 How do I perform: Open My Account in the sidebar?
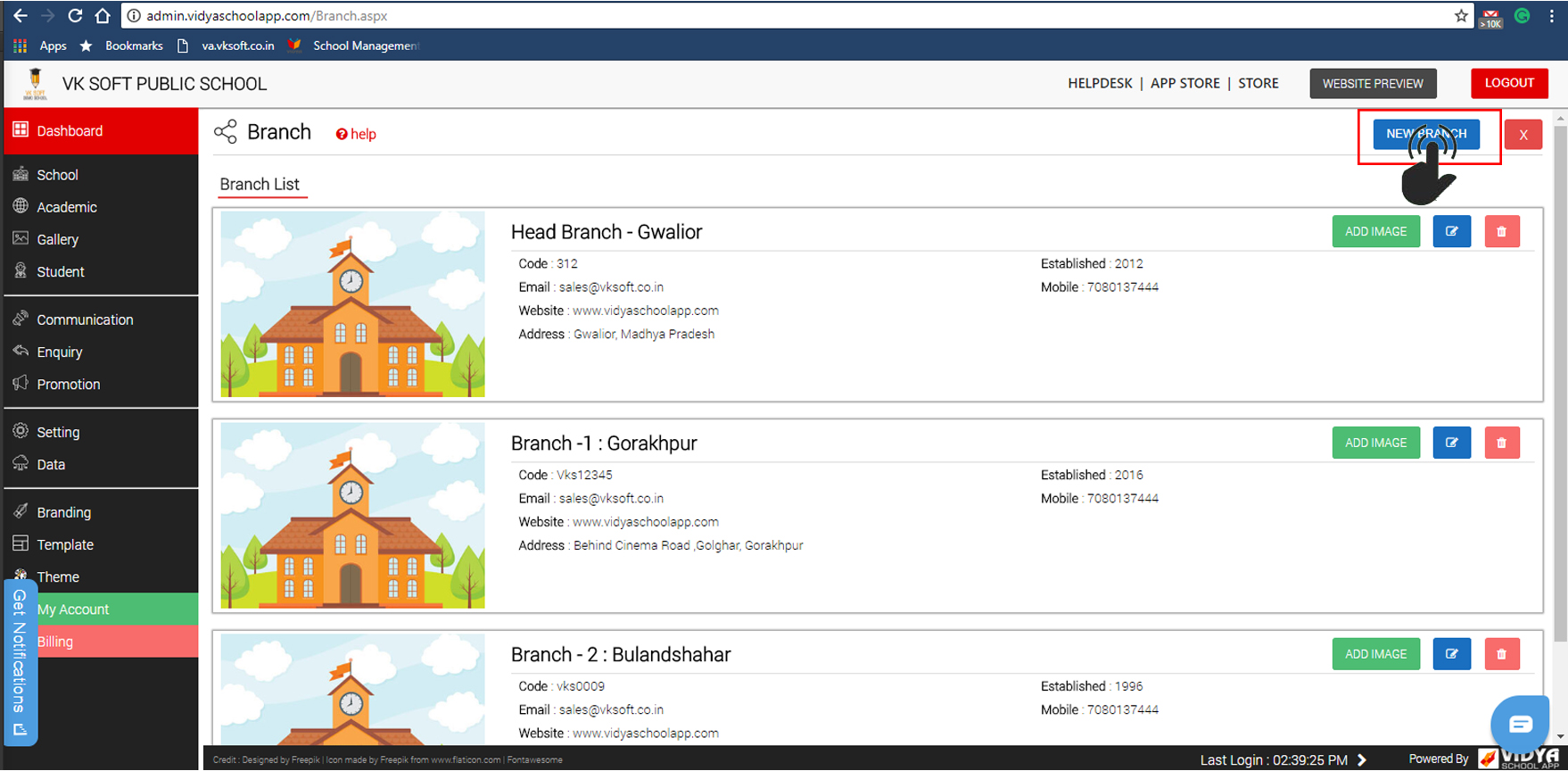[x=116, y=609]
